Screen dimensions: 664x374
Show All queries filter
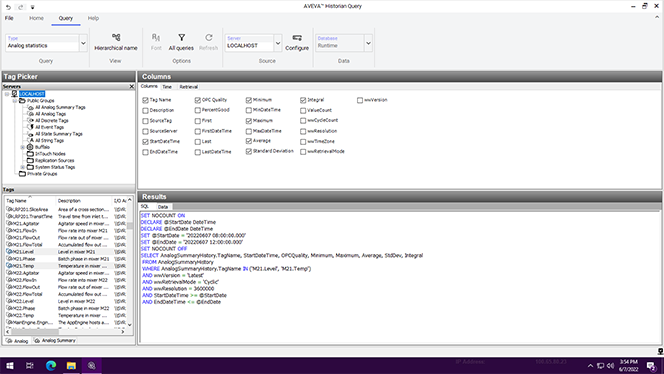pyautogui.click(x=181, y=42)
